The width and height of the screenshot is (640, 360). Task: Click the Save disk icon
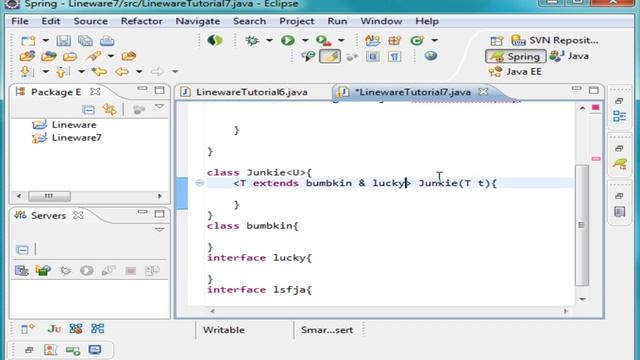click(x=63, y=40)
